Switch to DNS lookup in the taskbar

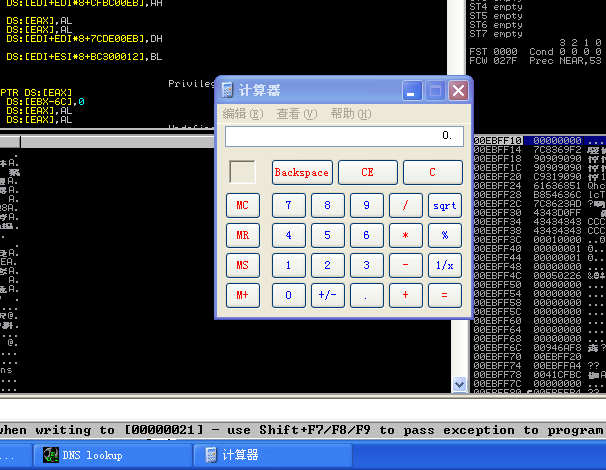click(112, 455)
